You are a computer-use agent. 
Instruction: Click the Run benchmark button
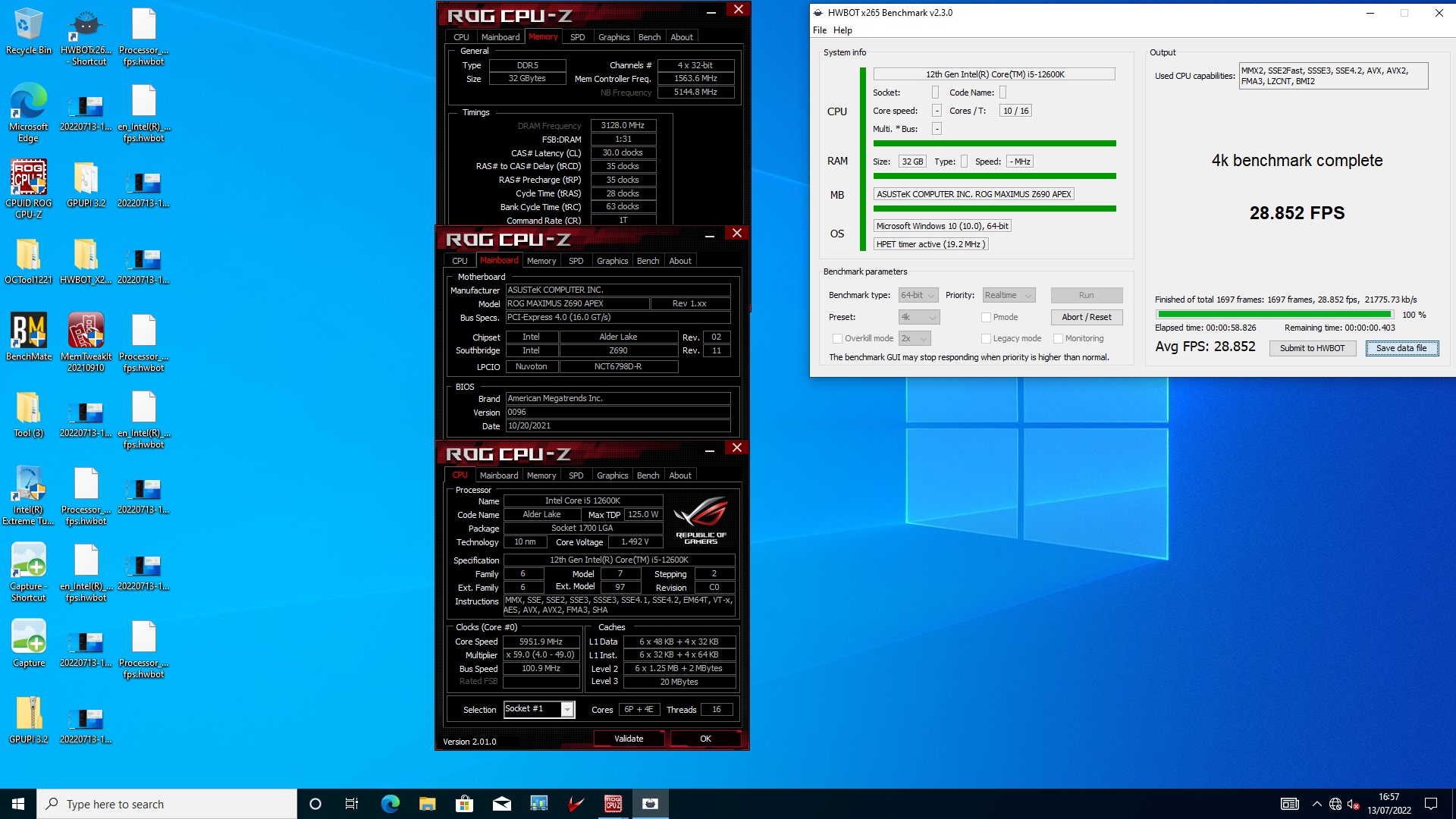(1086, 295)
